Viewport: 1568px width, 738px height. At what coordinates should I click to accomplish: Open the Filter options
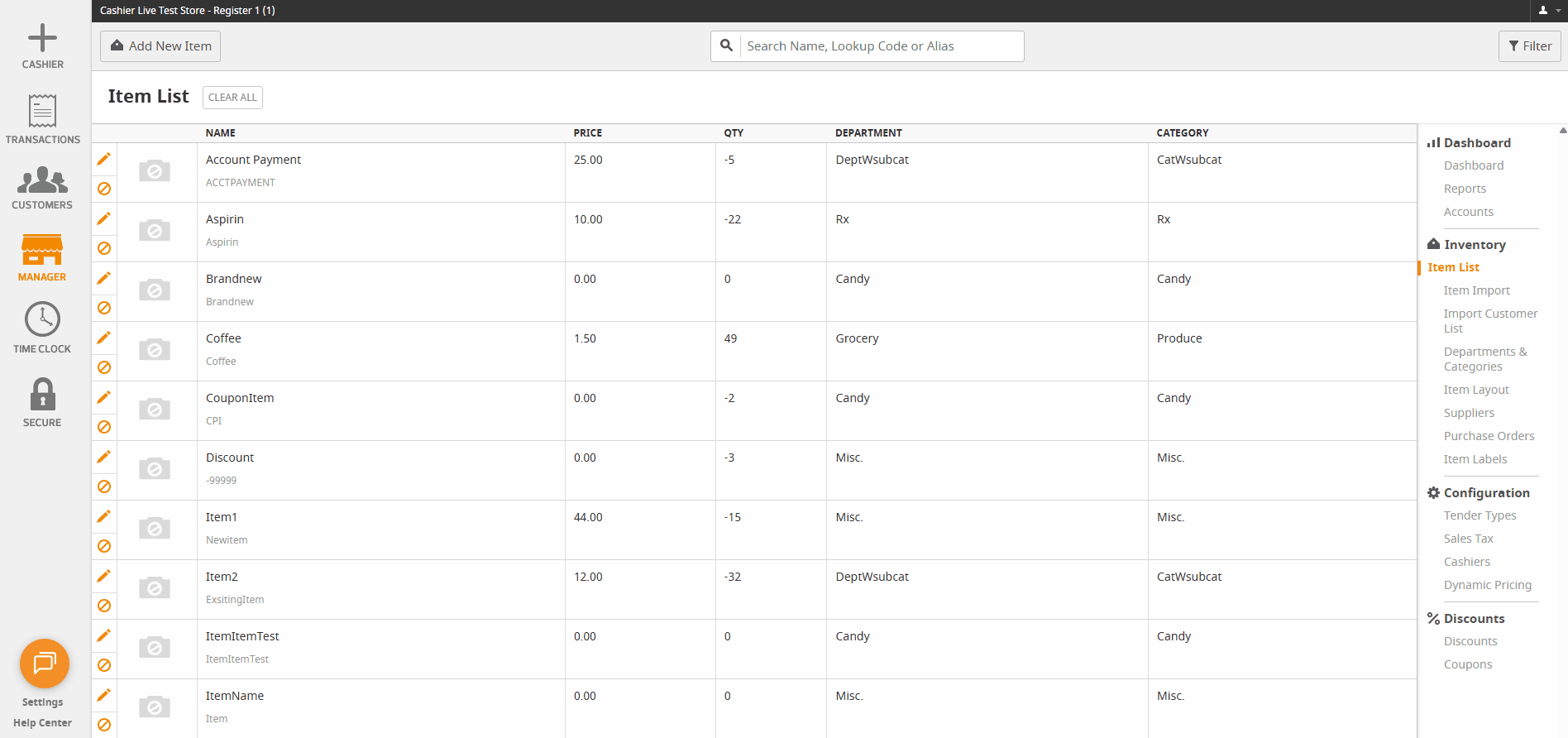1529,46
